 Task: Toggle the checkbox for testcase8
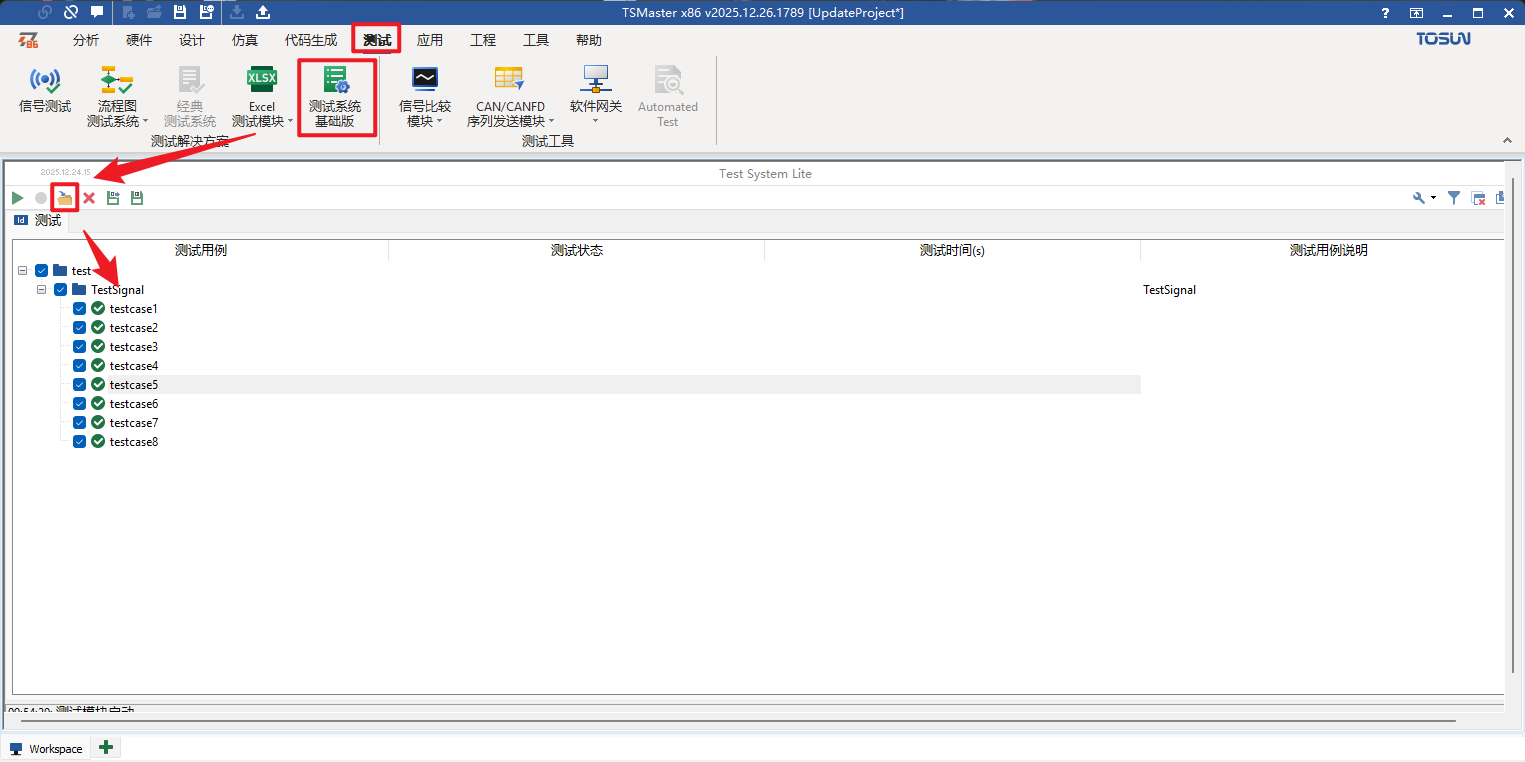click(x=80, y=442)
